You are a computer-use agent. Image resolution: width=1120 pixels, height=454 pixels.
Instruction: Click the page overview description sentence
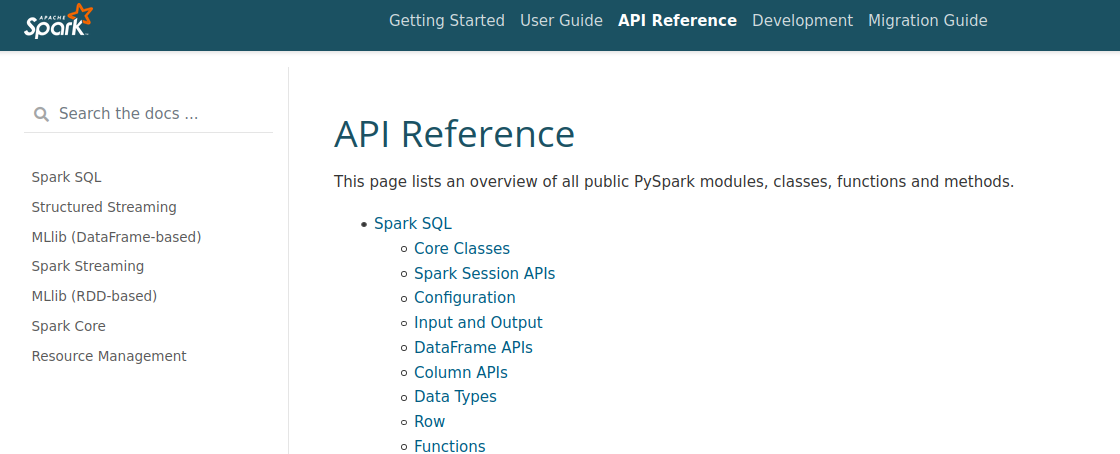click(674, 181)
